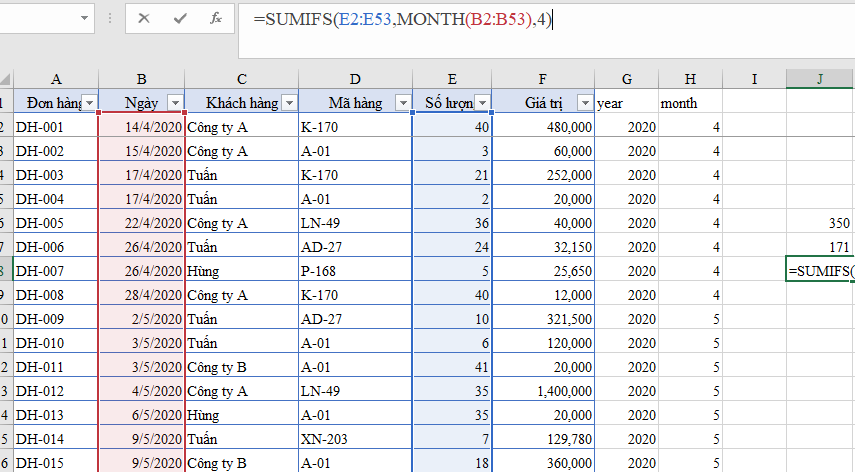Click the Hùng cell in row DH-007
The image size is (855, 472).
tap(241, 270)
